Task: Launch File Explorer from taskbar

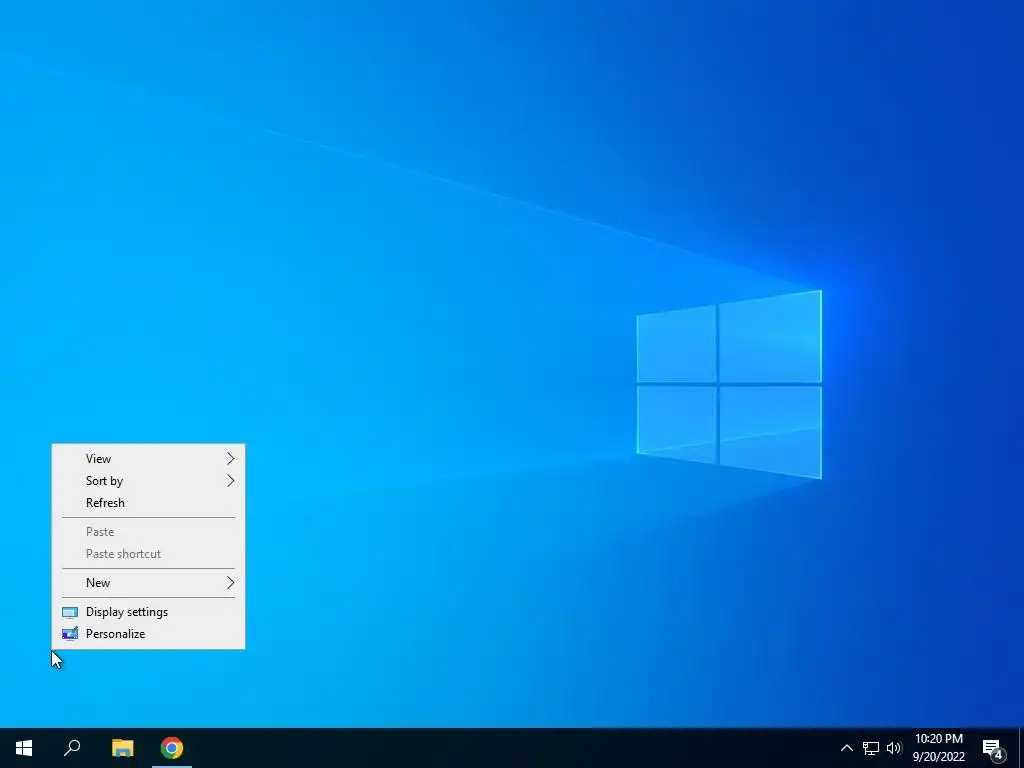Action: point(122,748)
